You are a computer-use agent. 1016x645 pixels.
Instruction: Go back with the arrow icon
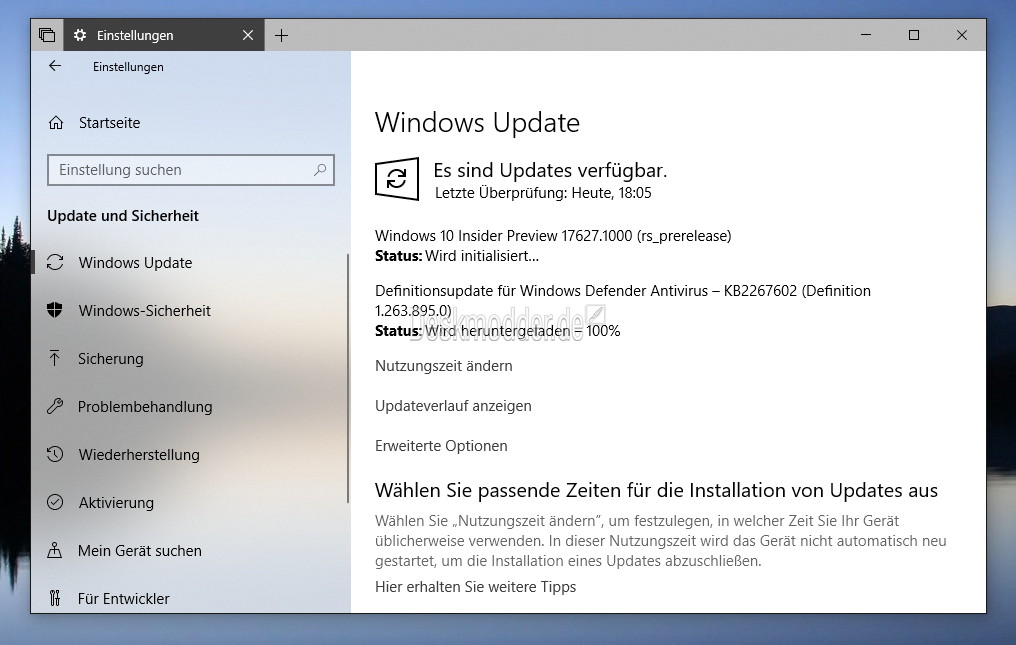(55, 66)
